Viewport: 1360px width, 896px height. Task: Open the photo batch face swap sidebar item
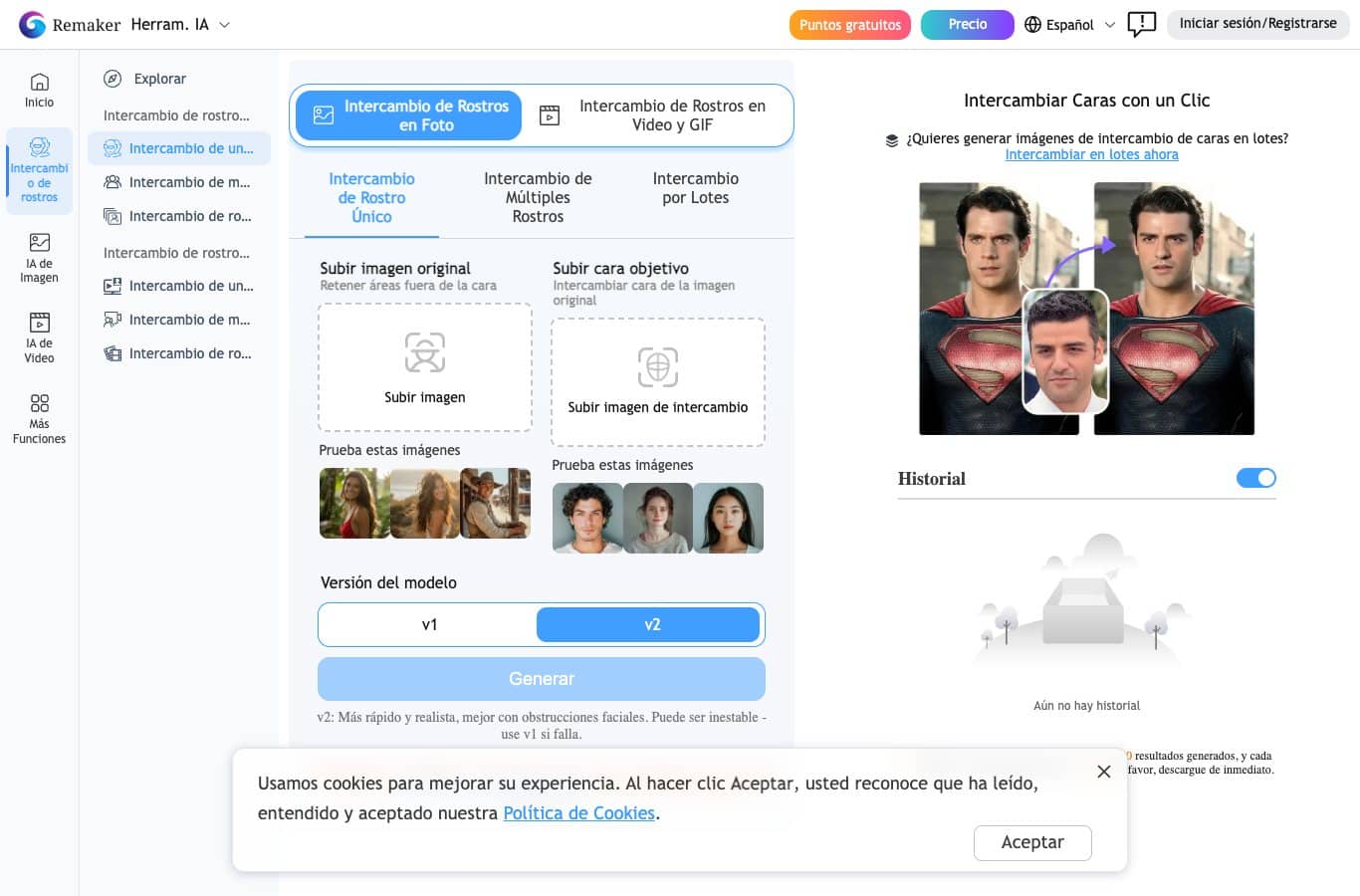(x=179, y=216)
